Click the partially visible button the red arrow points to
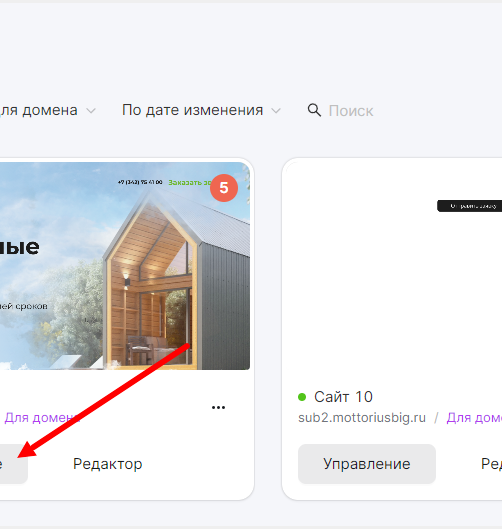 click(x=13, y=464)
